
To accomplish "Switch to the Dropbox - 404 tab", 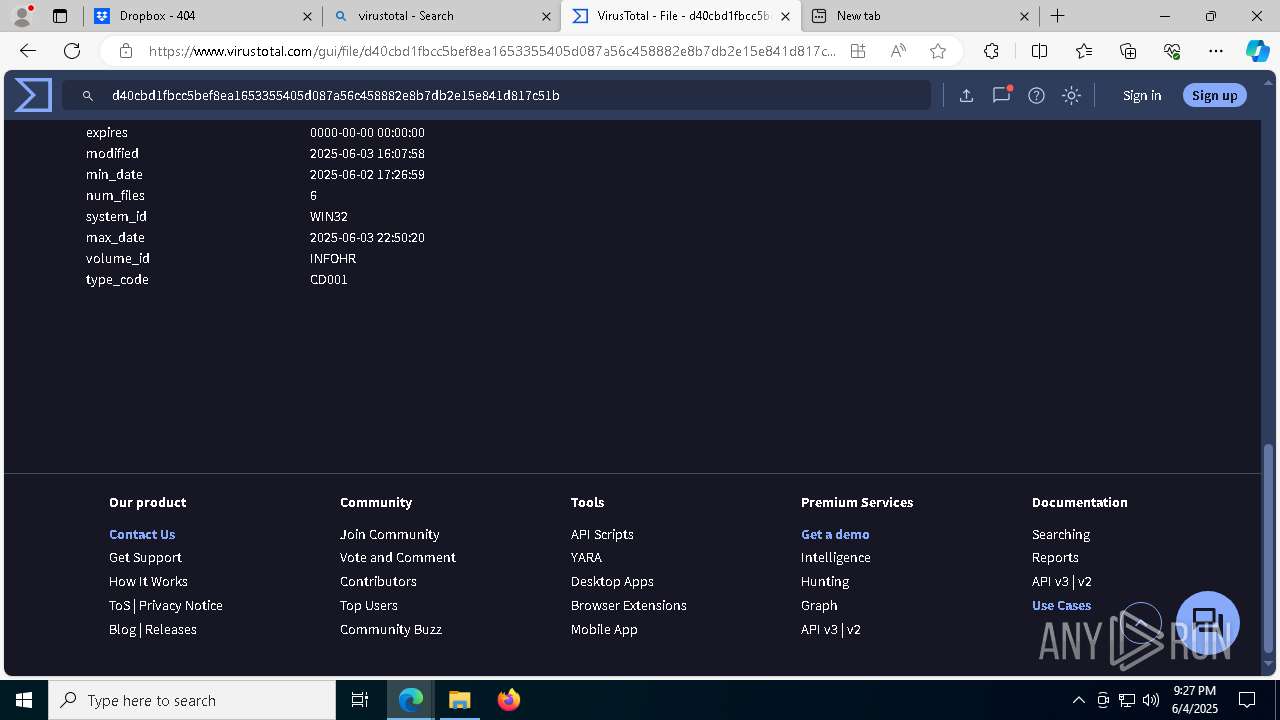I will (202, 16).
